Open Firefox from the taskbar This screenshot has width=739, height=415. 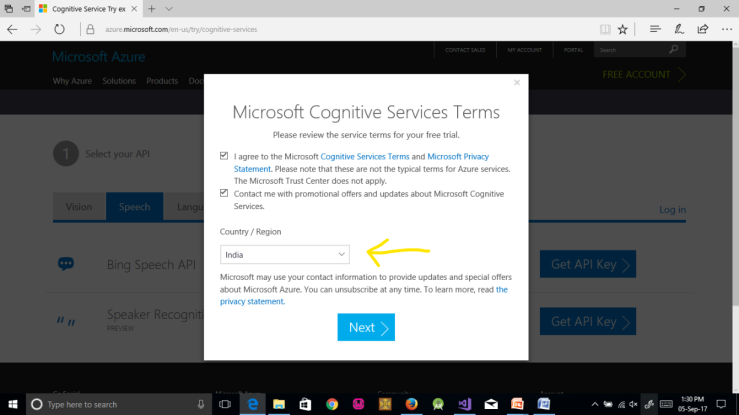pyautogui.click(x=411, y=404)
